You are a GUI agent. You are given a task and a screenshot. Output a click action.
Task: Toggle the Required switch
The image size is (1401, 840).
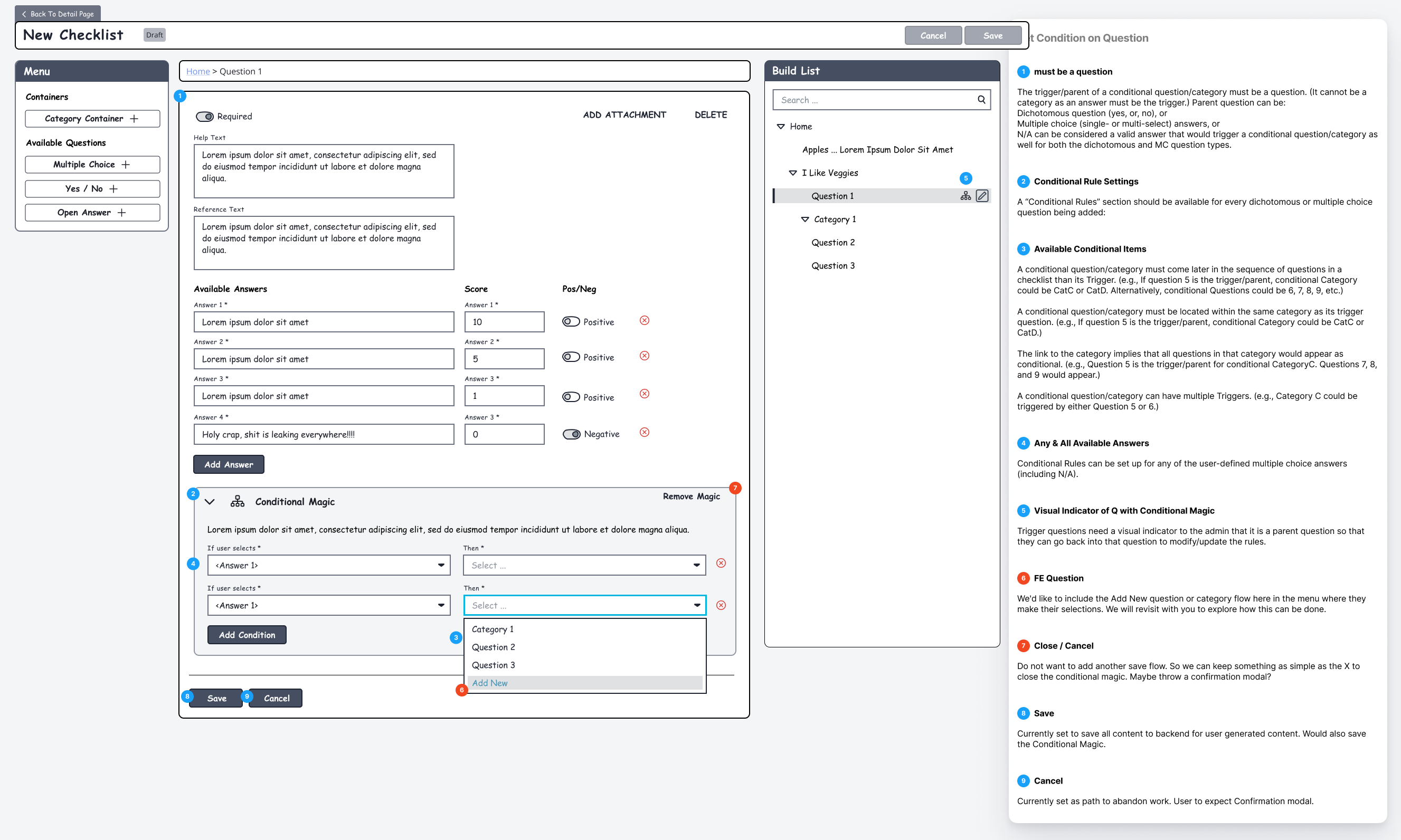coord(204,116)
